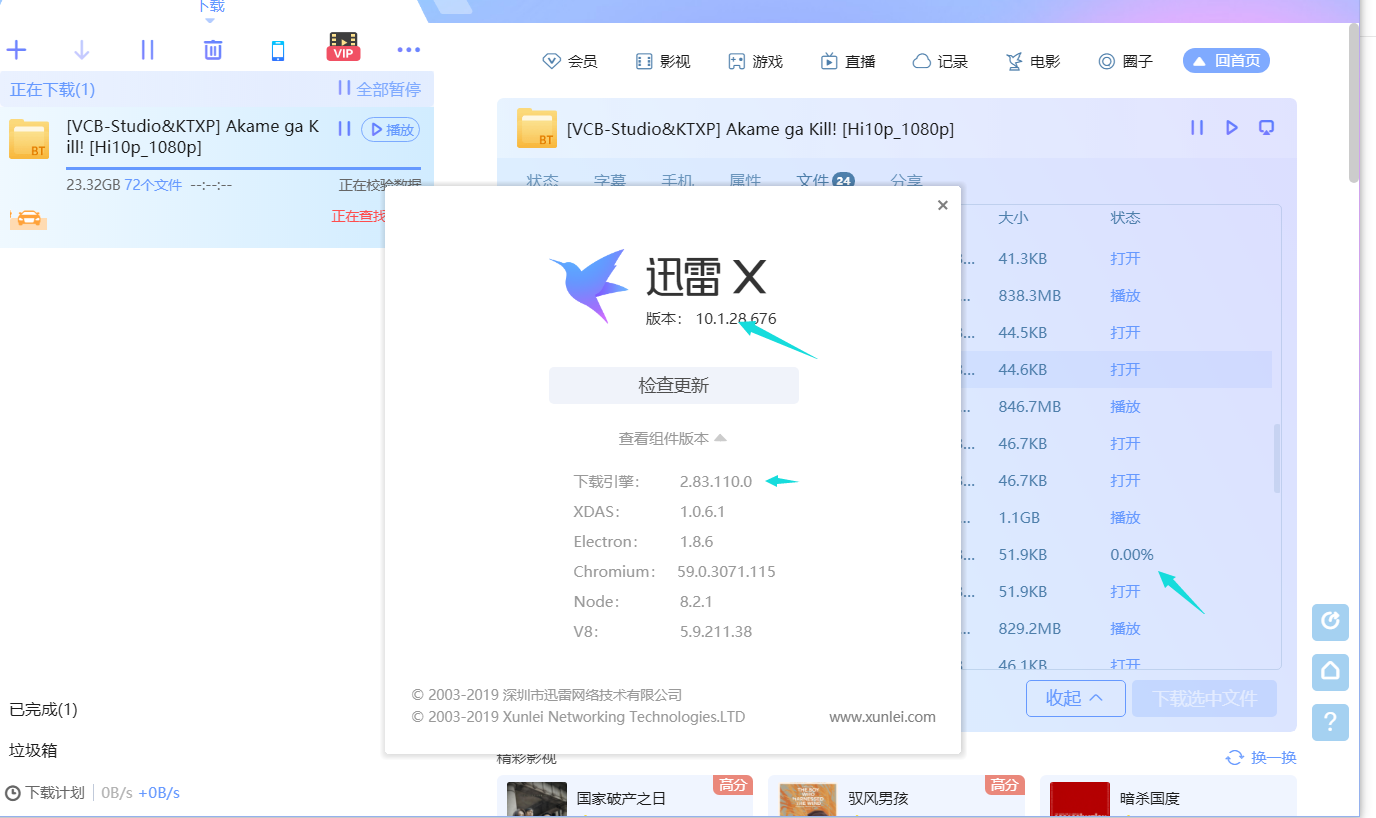
Task: Switch to the 文件 tab
Action: pyautogui.click(x=816, y=181)
